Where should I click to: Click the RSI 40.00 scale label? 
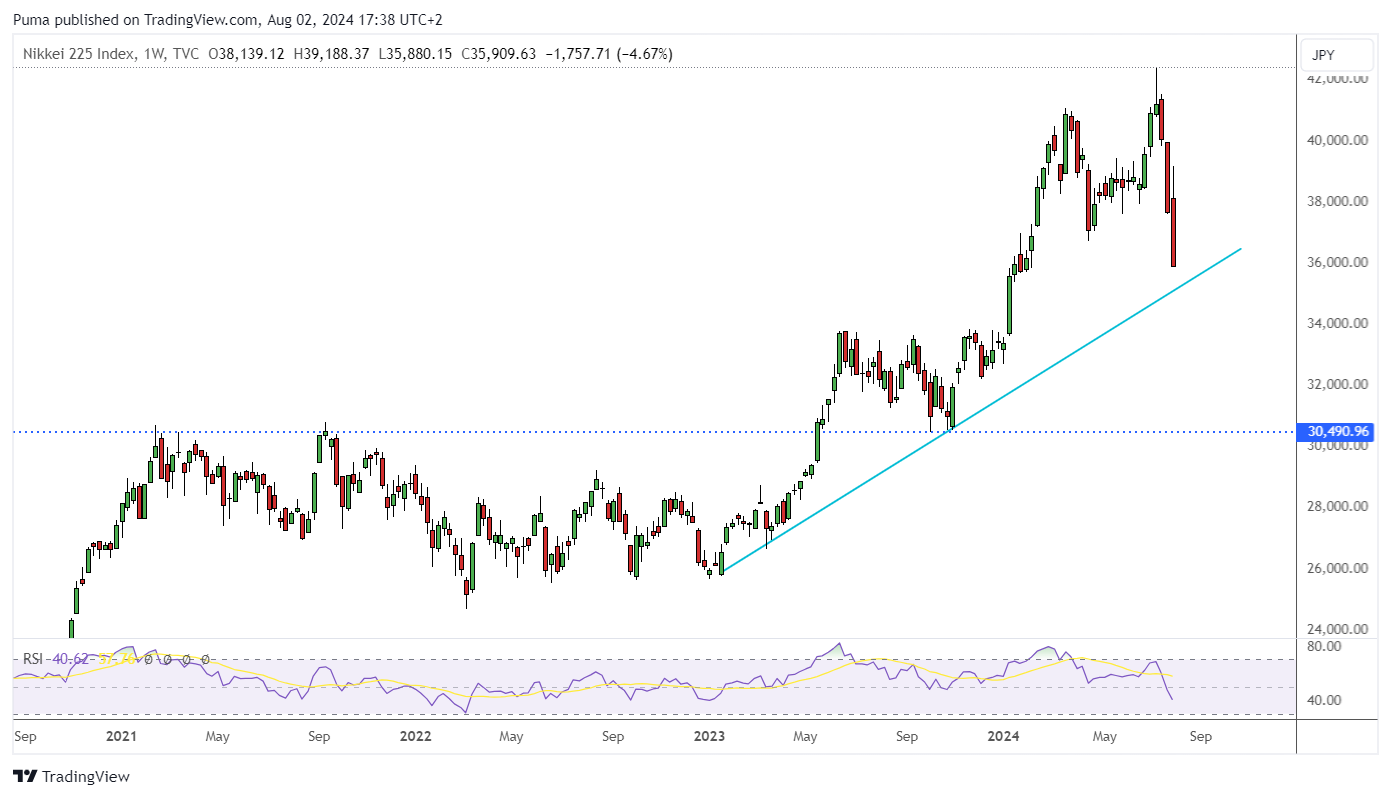(1323, 700)
